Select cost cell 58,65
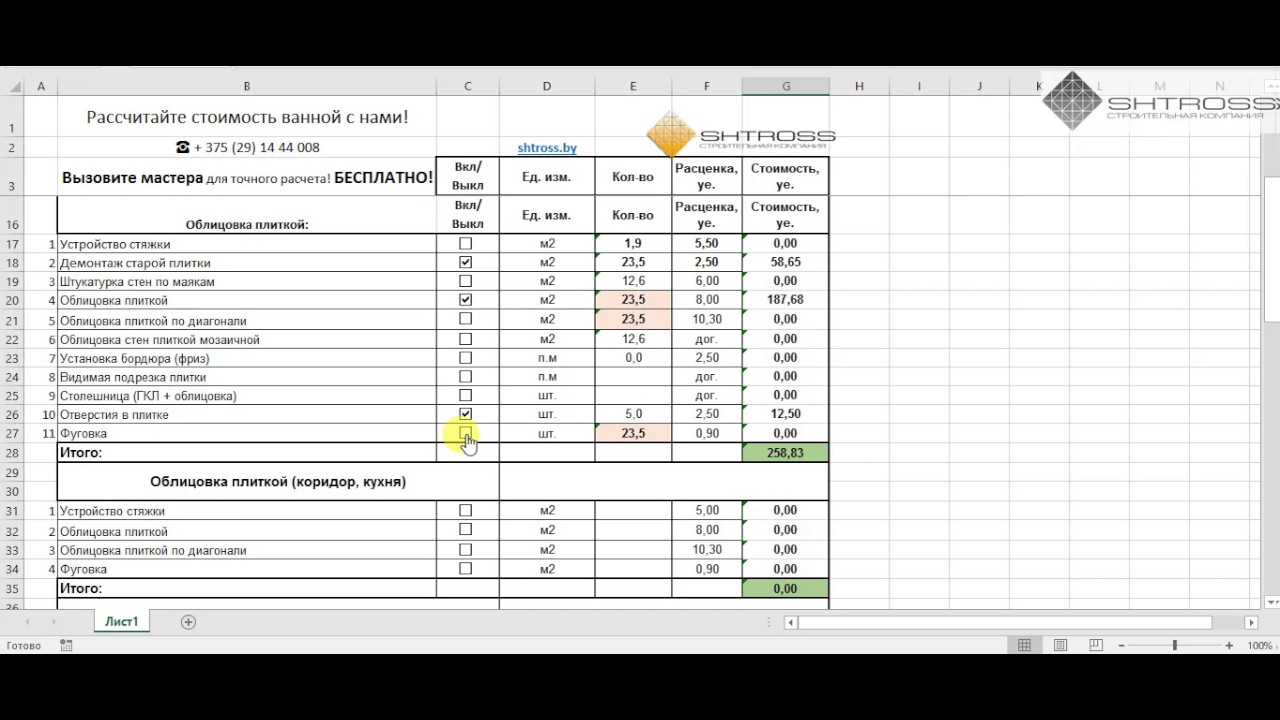The image size is (1280, 720). [786, 263]
